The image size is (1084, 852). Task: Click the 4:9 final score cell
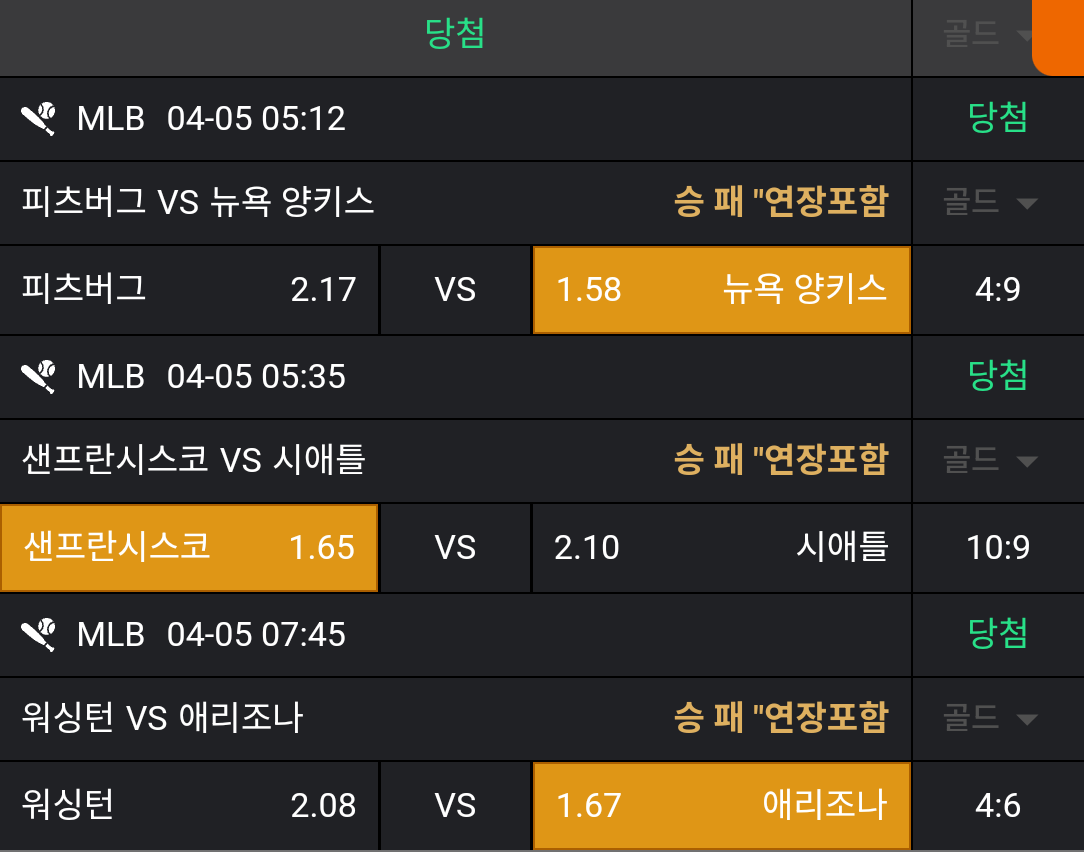(x=998, y=290)
